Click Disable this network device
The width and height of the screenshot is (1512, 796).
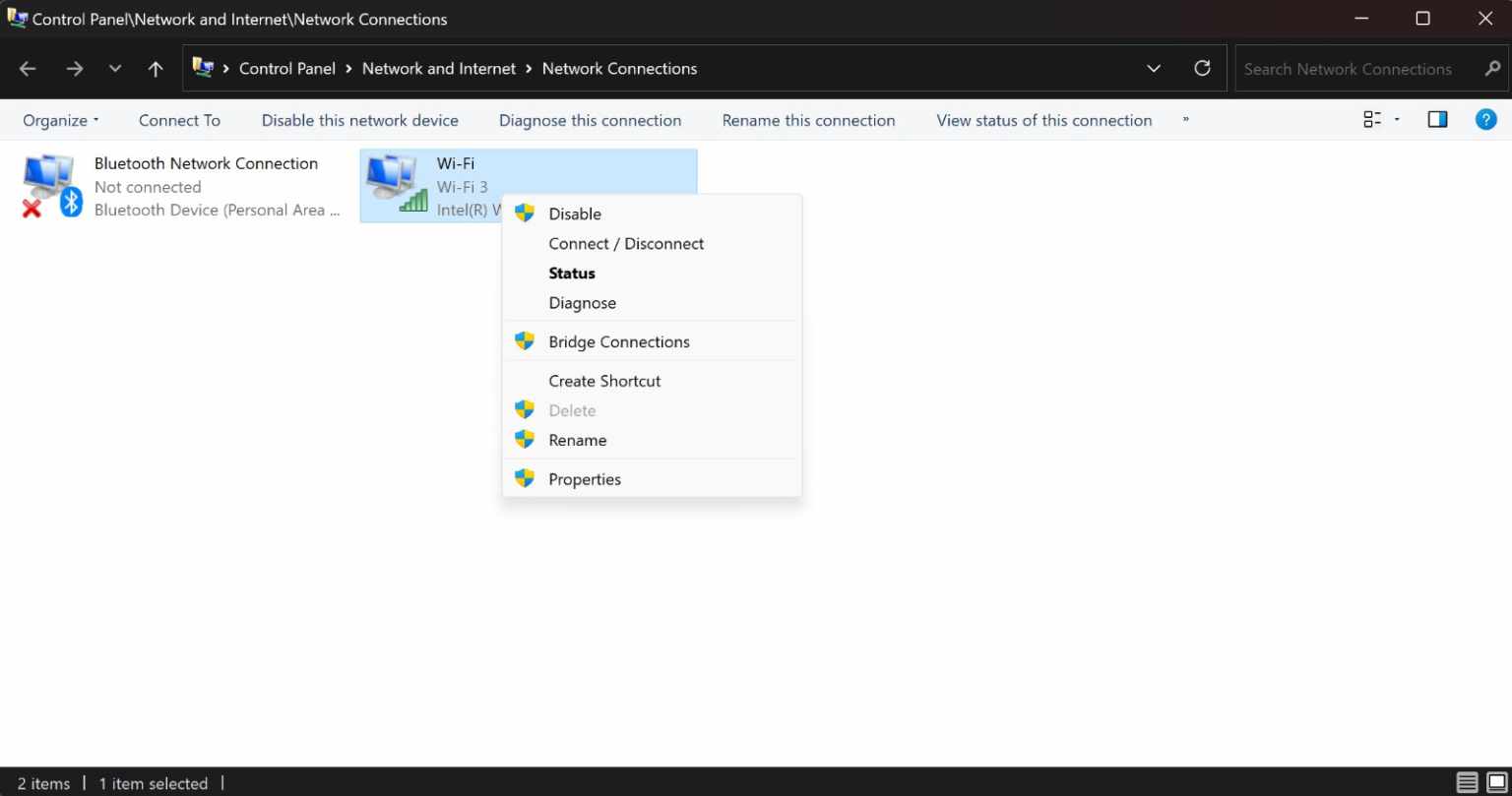(360, 120)
